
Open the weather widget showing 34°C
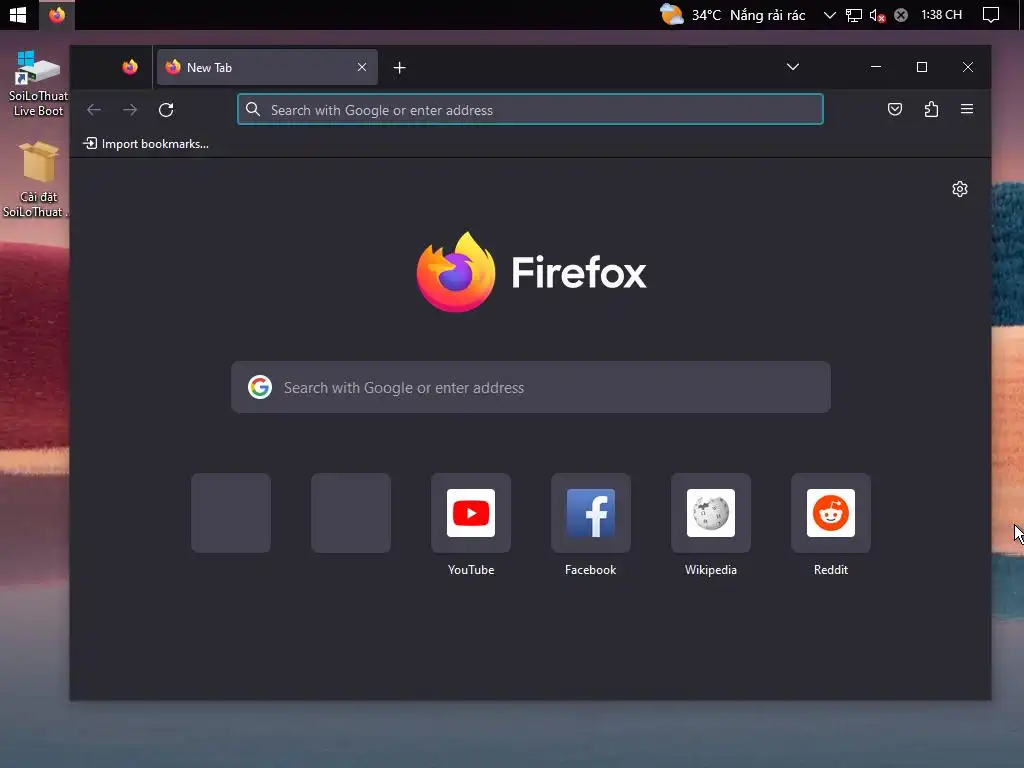pos(733,14)
